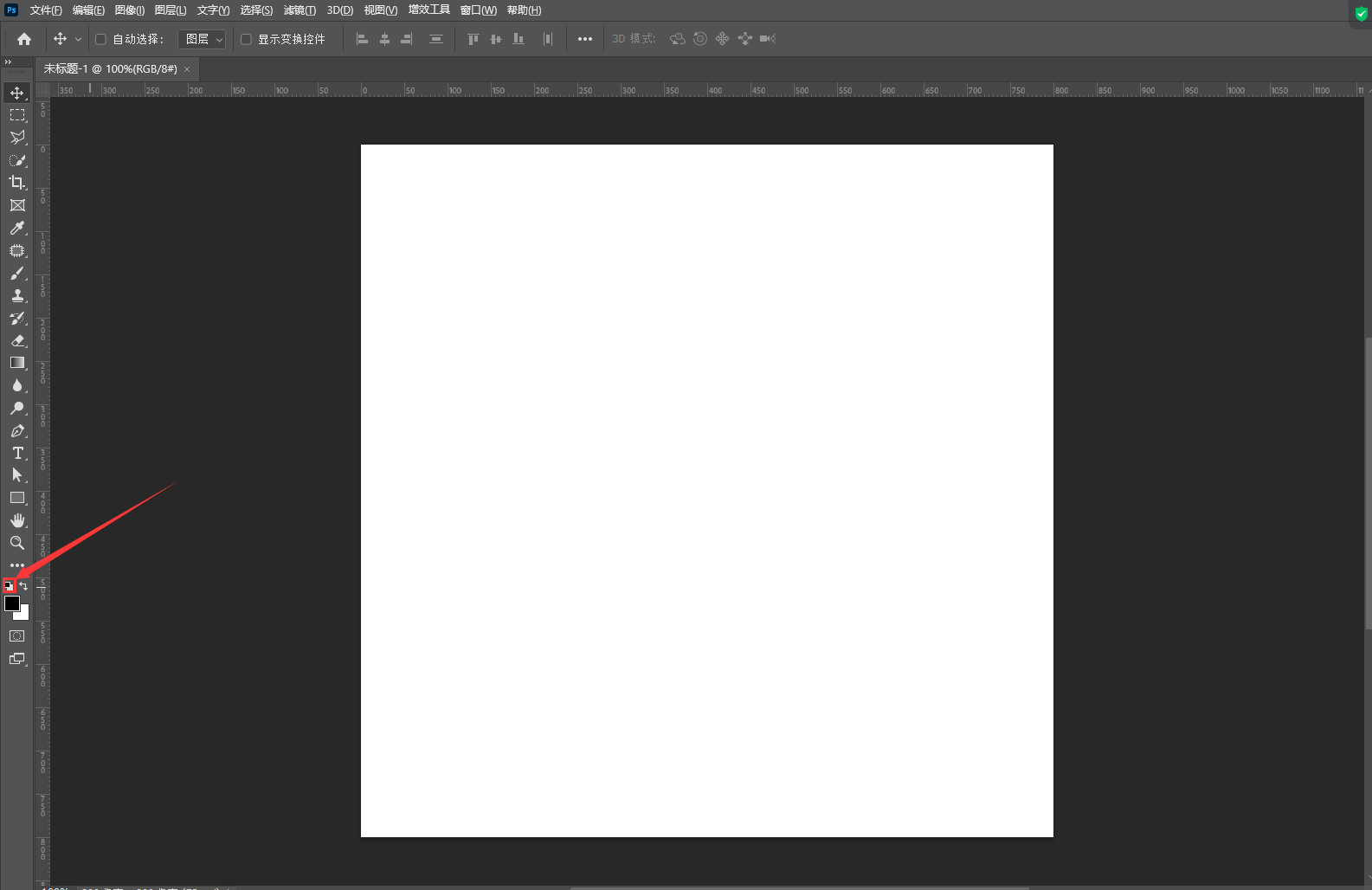Select the Hand tool
Screen dimensions: 1372x890
point(17,520)
